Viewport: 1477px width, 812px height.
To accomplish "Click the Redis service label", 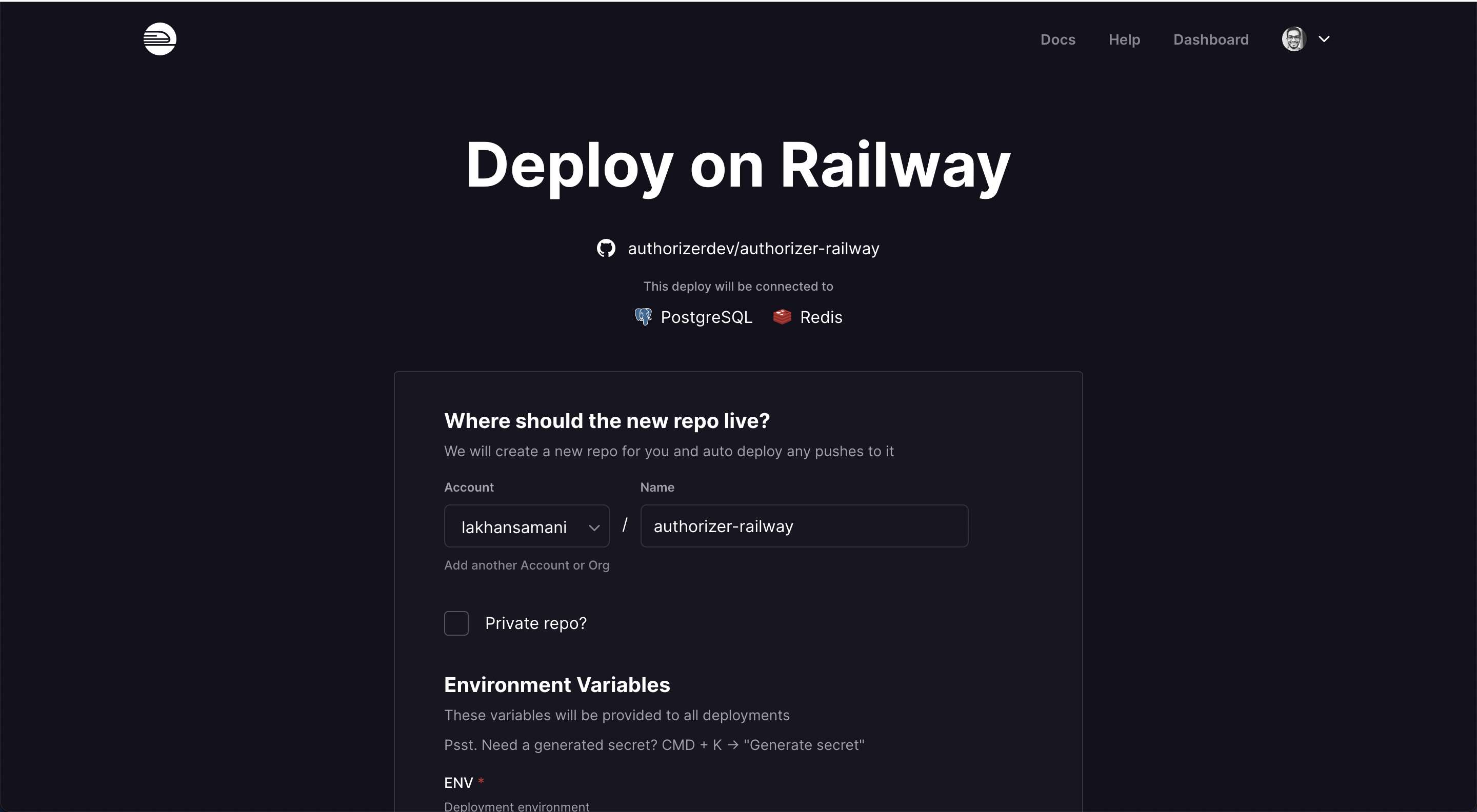I will pyautogui.click(x=821, y=316).
